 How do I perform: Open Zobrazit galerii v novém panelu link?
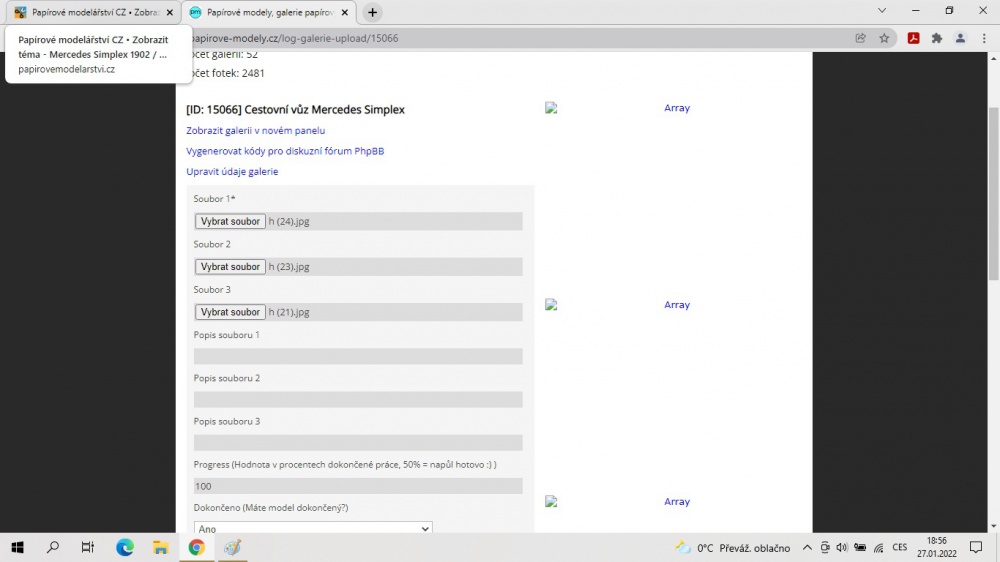[256, 130]
